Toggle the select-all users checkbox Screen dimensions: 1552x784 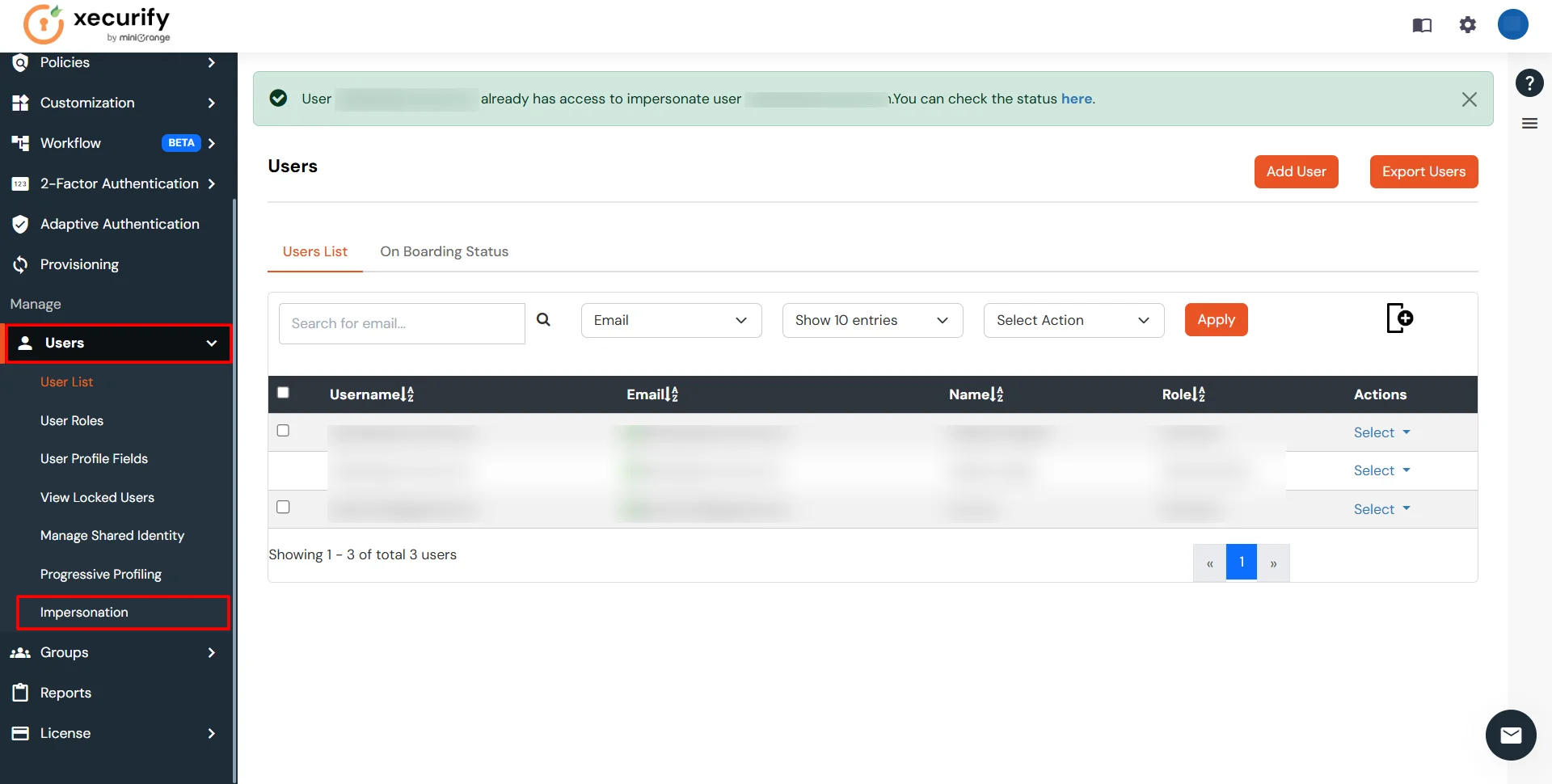(283, 392)
